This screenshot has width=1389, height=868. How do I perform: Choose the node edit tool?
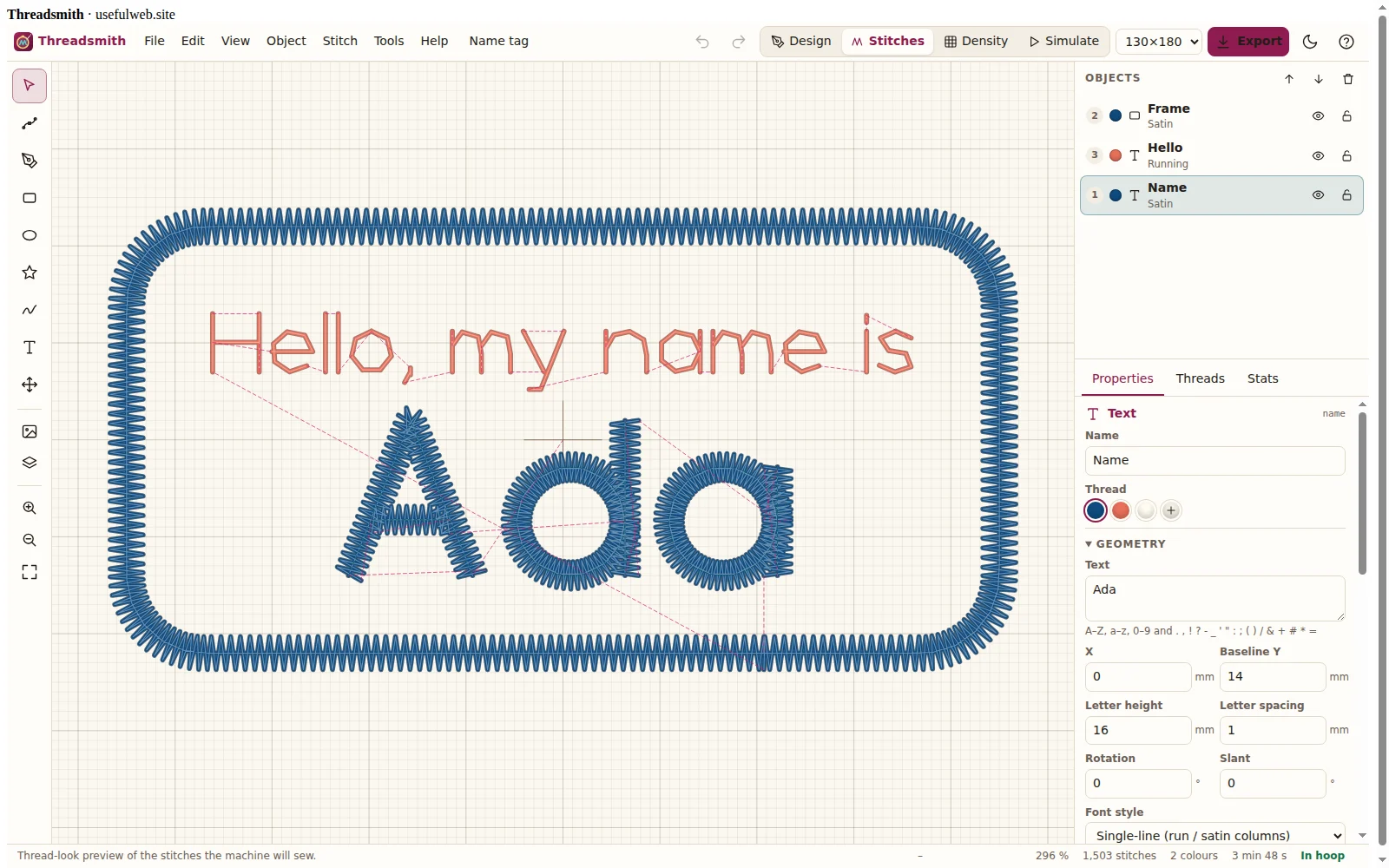pos(30,123)
